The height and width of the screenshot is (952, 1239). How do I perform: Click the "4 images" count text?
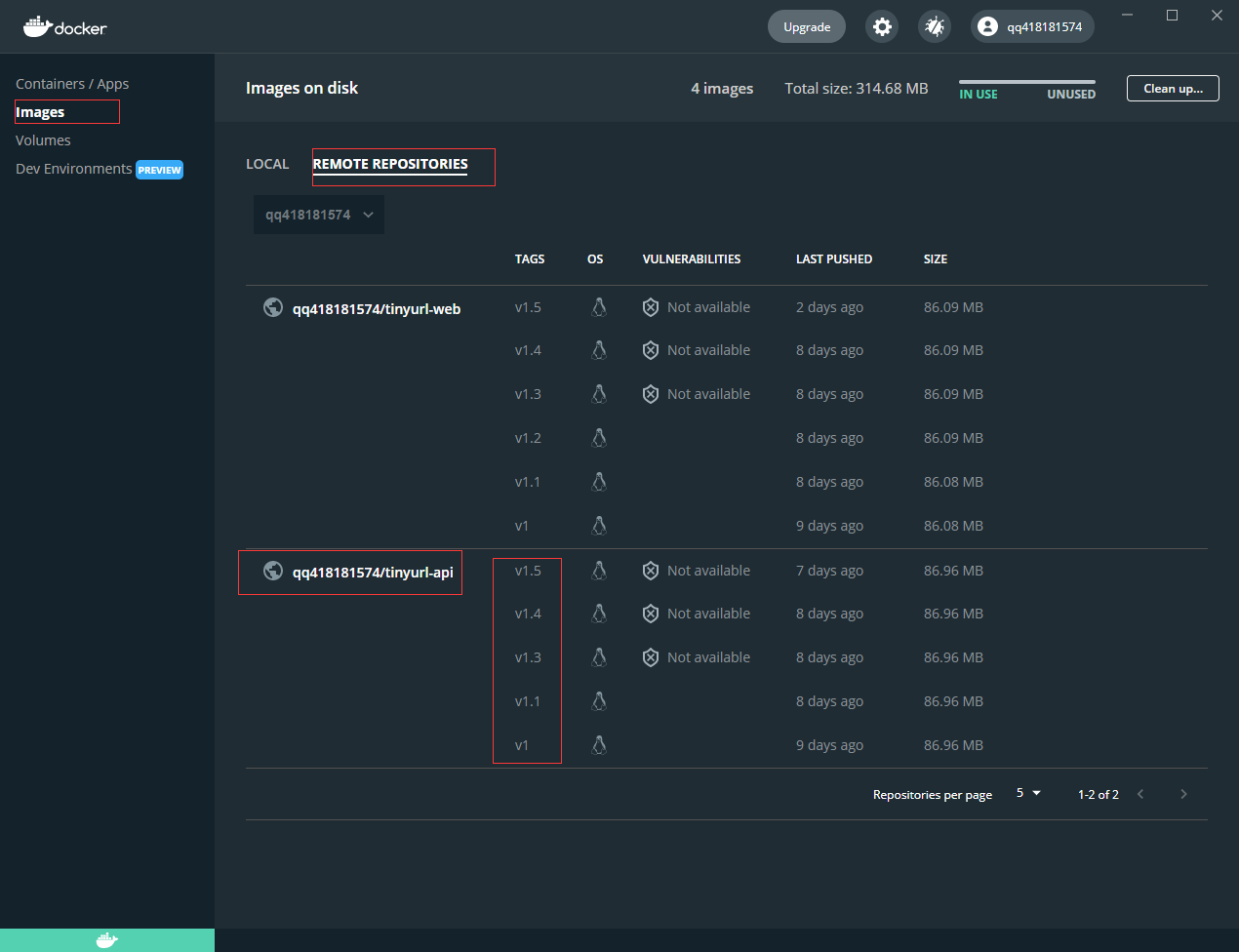coord(722,89)
